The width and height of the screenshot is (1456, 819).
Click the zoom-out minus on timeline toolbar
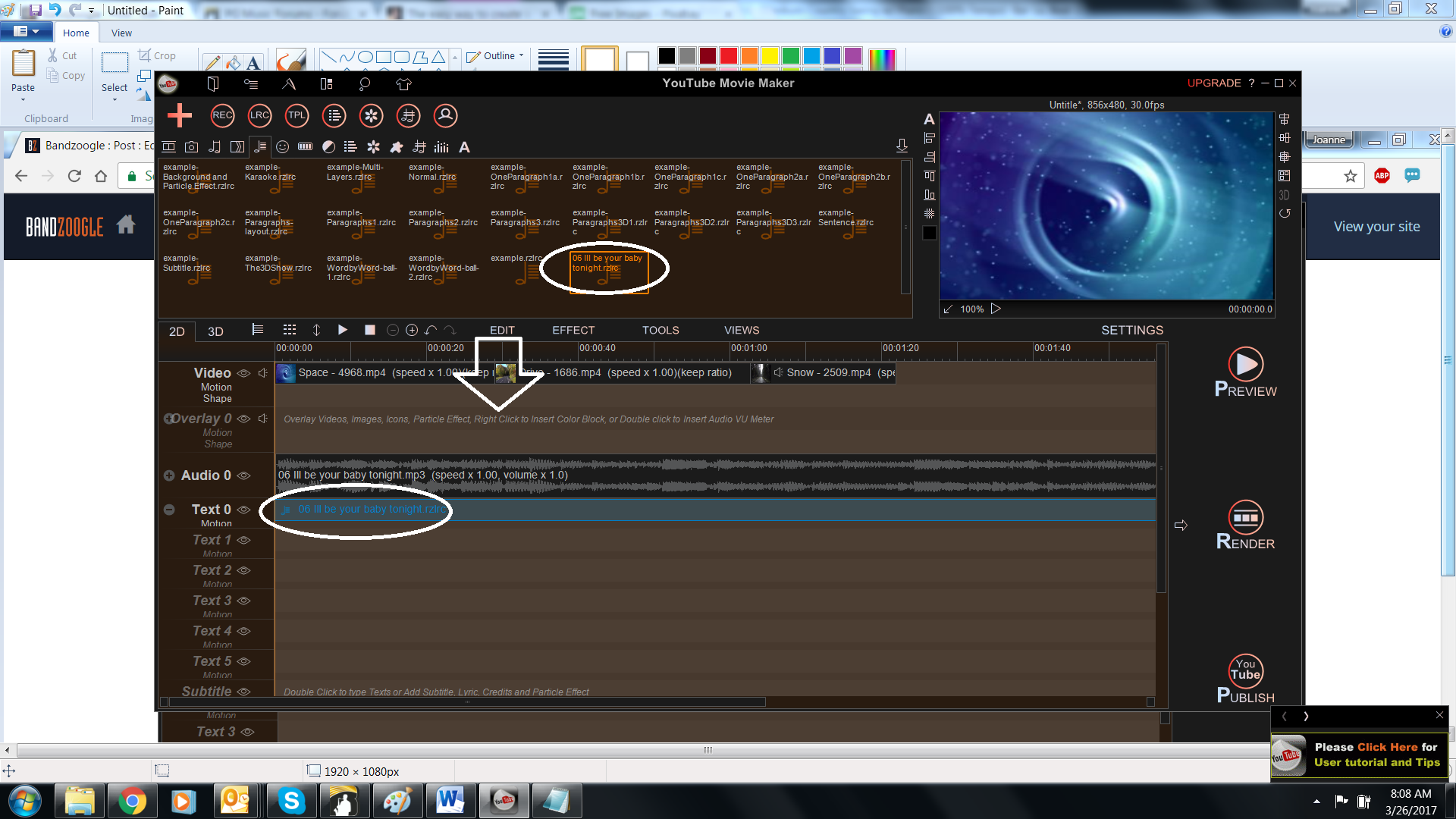pos(393,330)
